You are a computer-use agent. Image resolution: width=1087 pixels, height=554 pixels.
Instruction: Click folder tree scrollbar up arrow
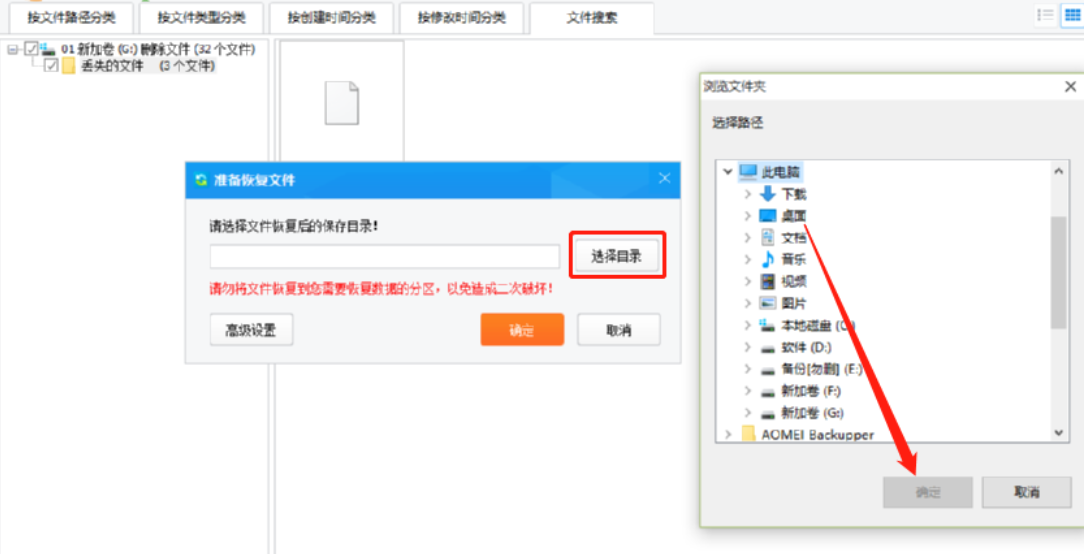click(x=1059, y=171)
